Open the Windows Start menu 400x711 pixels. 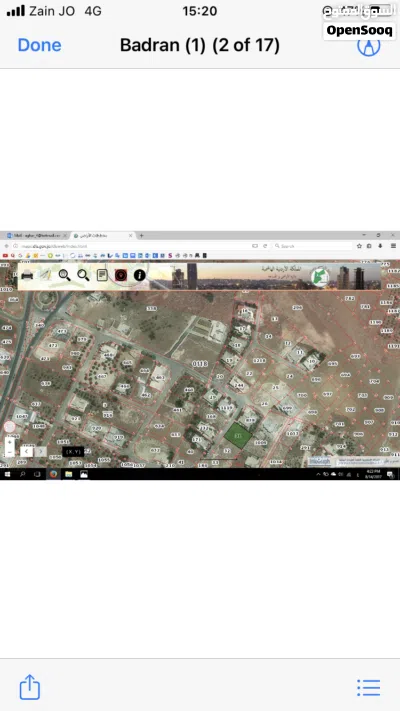7,474
